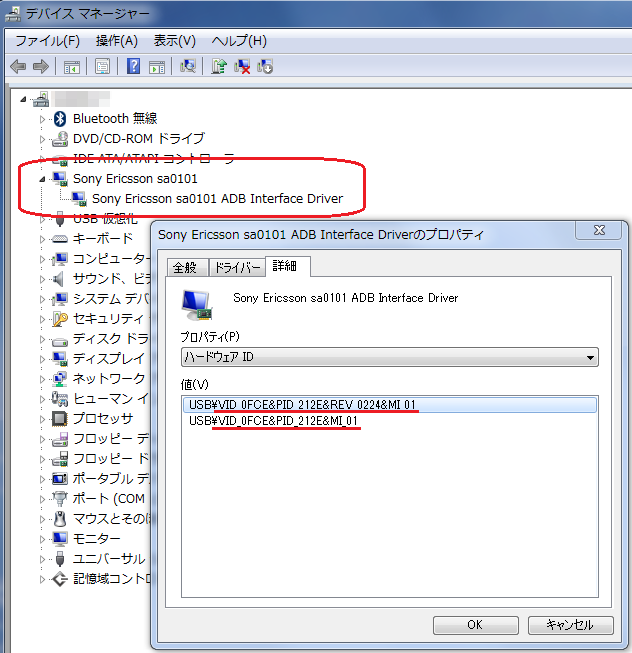Switch to the ドライバー tab
632x653 pixels.
point(237,267)
